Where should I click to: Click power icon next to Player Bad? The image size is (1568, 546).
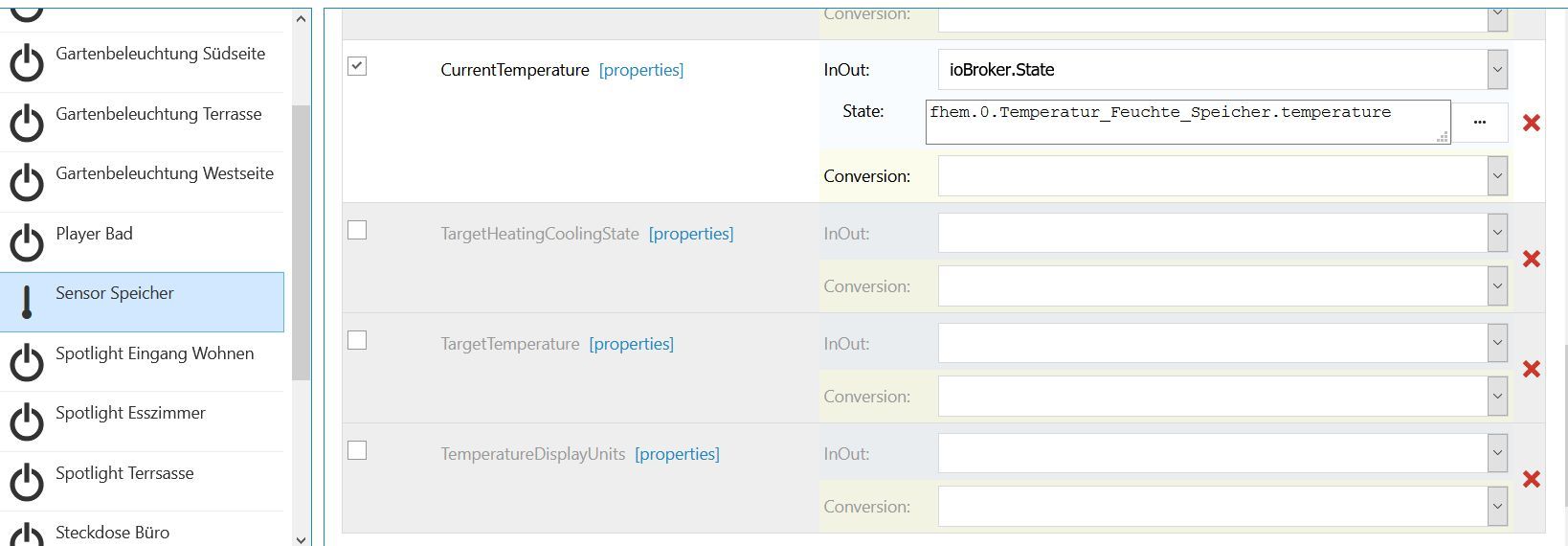27,243
